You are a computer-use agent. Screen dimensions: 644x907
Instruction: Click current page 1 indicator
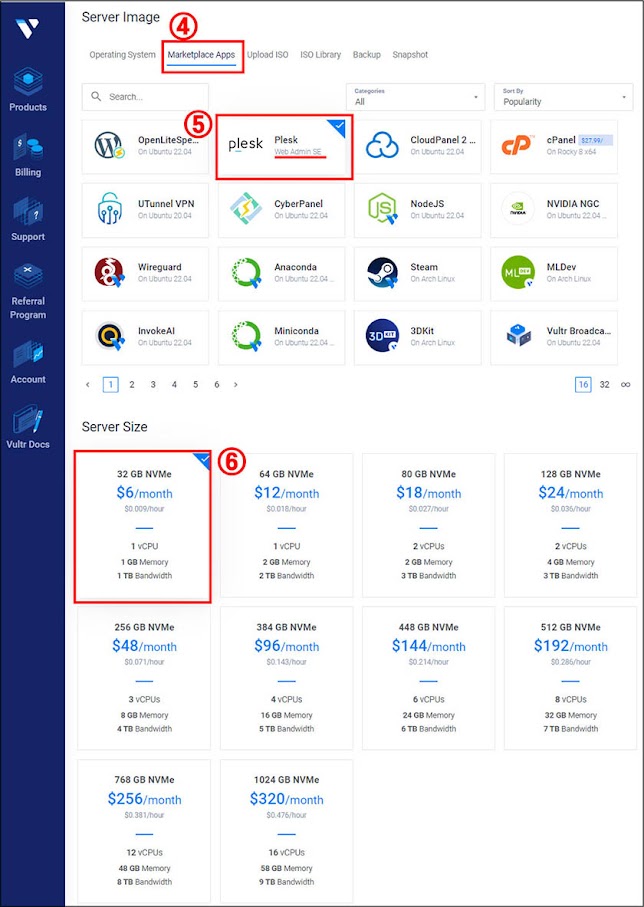pyautogui.click(x=111, y=385)
